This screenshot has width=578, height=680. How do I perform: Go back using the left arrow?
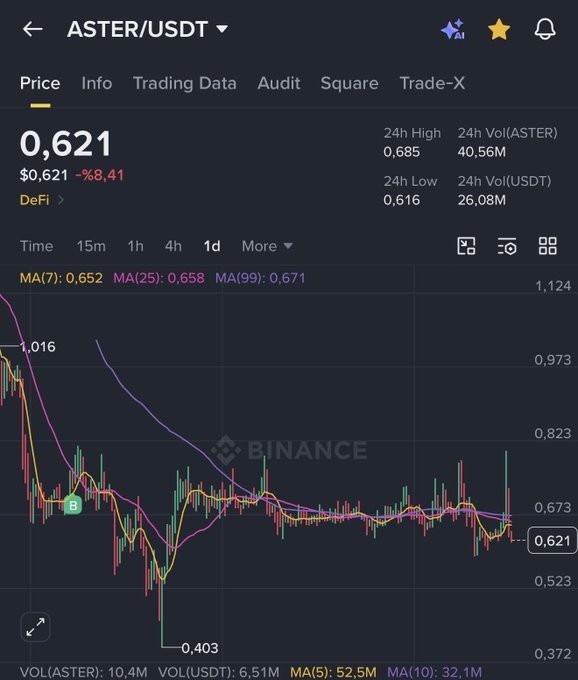pyautogui.click(x=33, y=29)
